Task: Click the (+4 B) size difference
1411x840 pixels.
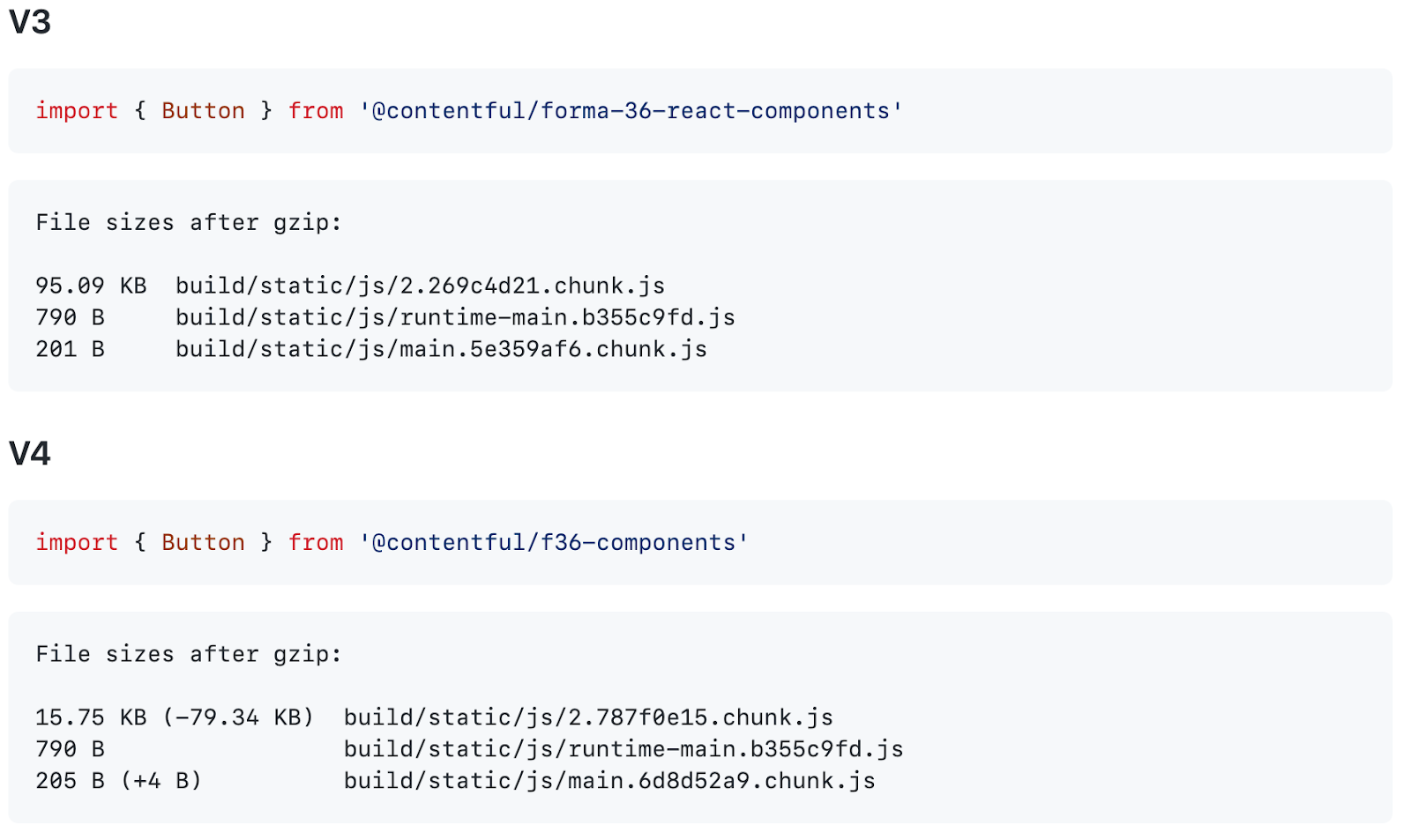Action: tap(161, 781)
